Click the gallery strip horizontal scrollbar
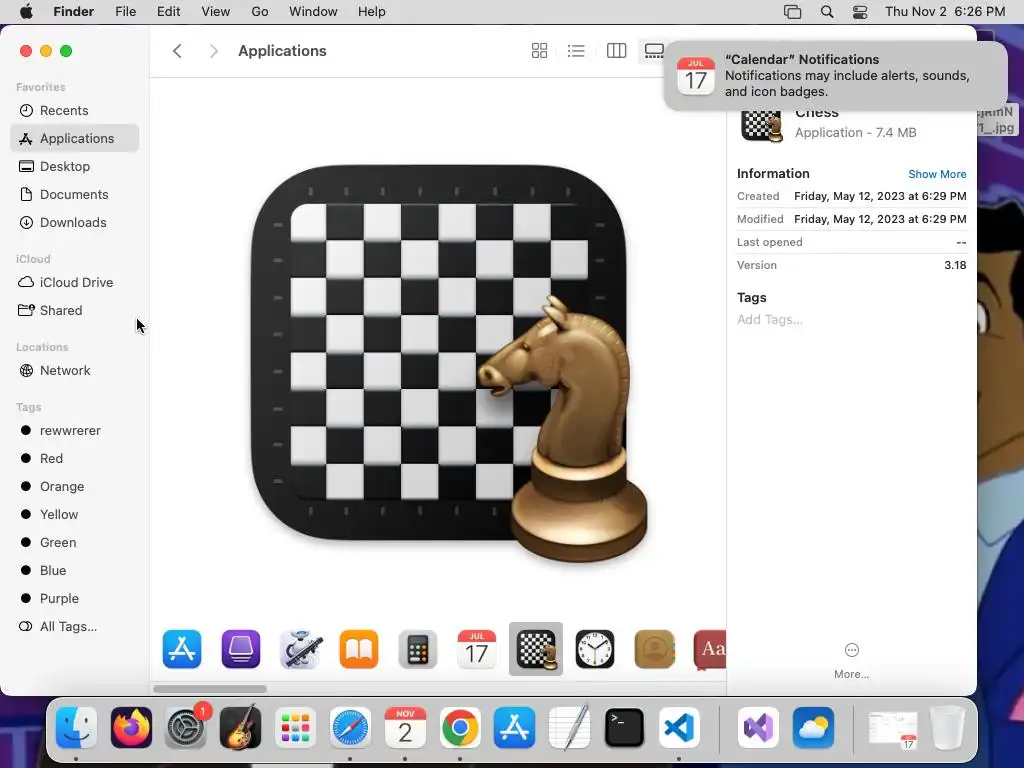The width and height of the screenshot is (1024, 768). (210, 689)
